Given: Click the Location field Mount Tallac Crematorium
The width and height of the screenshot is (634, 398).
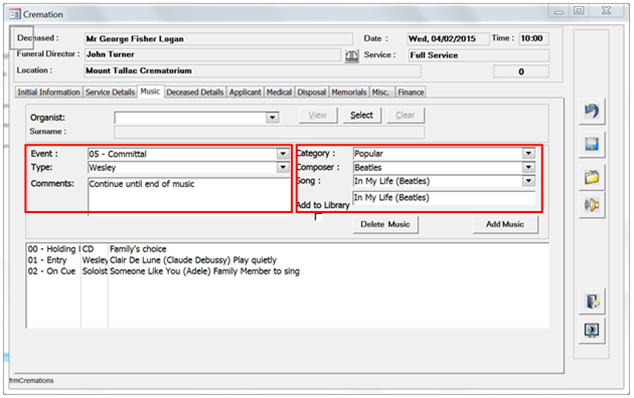Looking at the screenshot, I should 253,71.
